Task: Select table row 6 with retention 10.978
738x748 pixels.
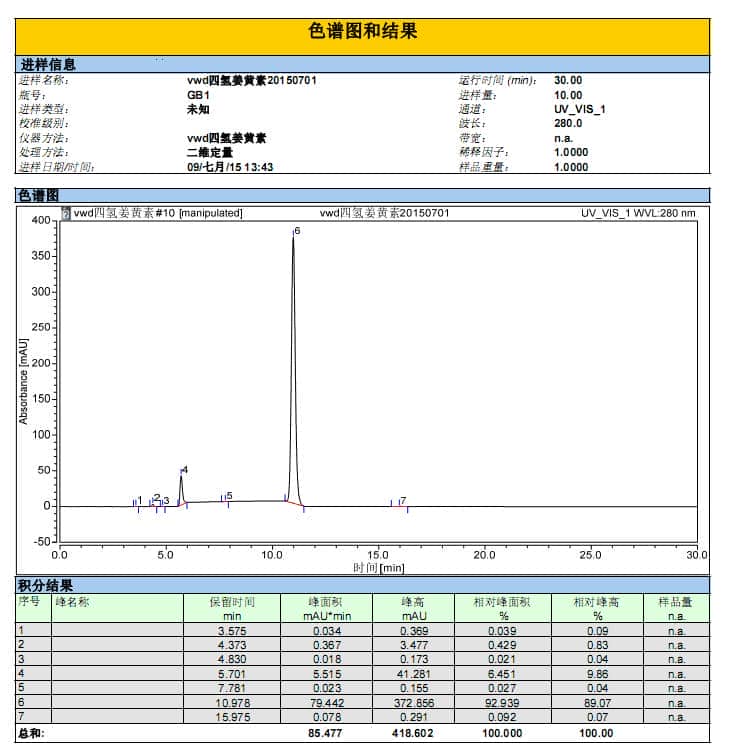Action: click(x=363, y=702)
